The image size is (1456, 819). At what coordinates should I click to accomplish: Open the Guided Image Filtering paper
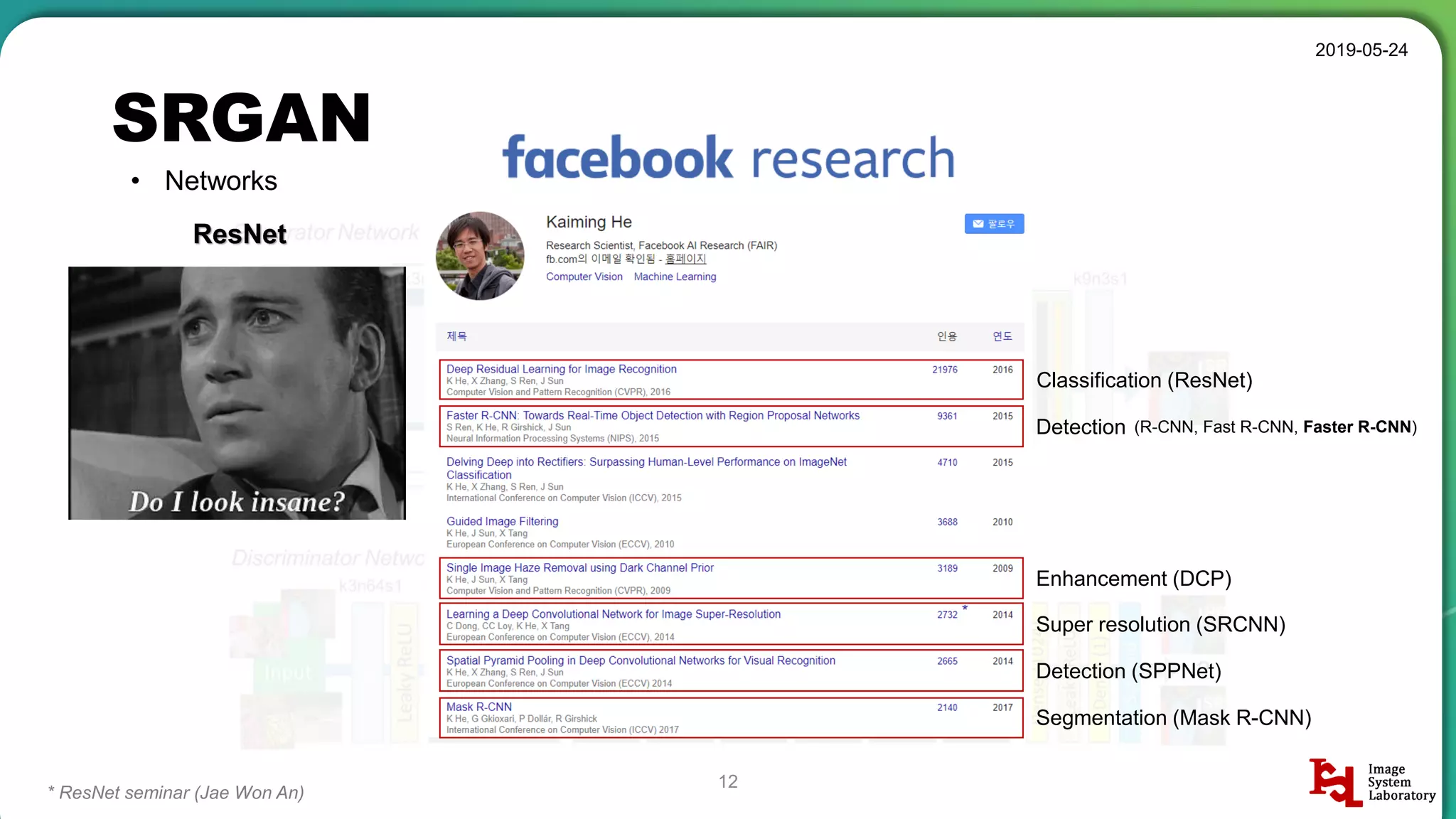coord(502,521)
